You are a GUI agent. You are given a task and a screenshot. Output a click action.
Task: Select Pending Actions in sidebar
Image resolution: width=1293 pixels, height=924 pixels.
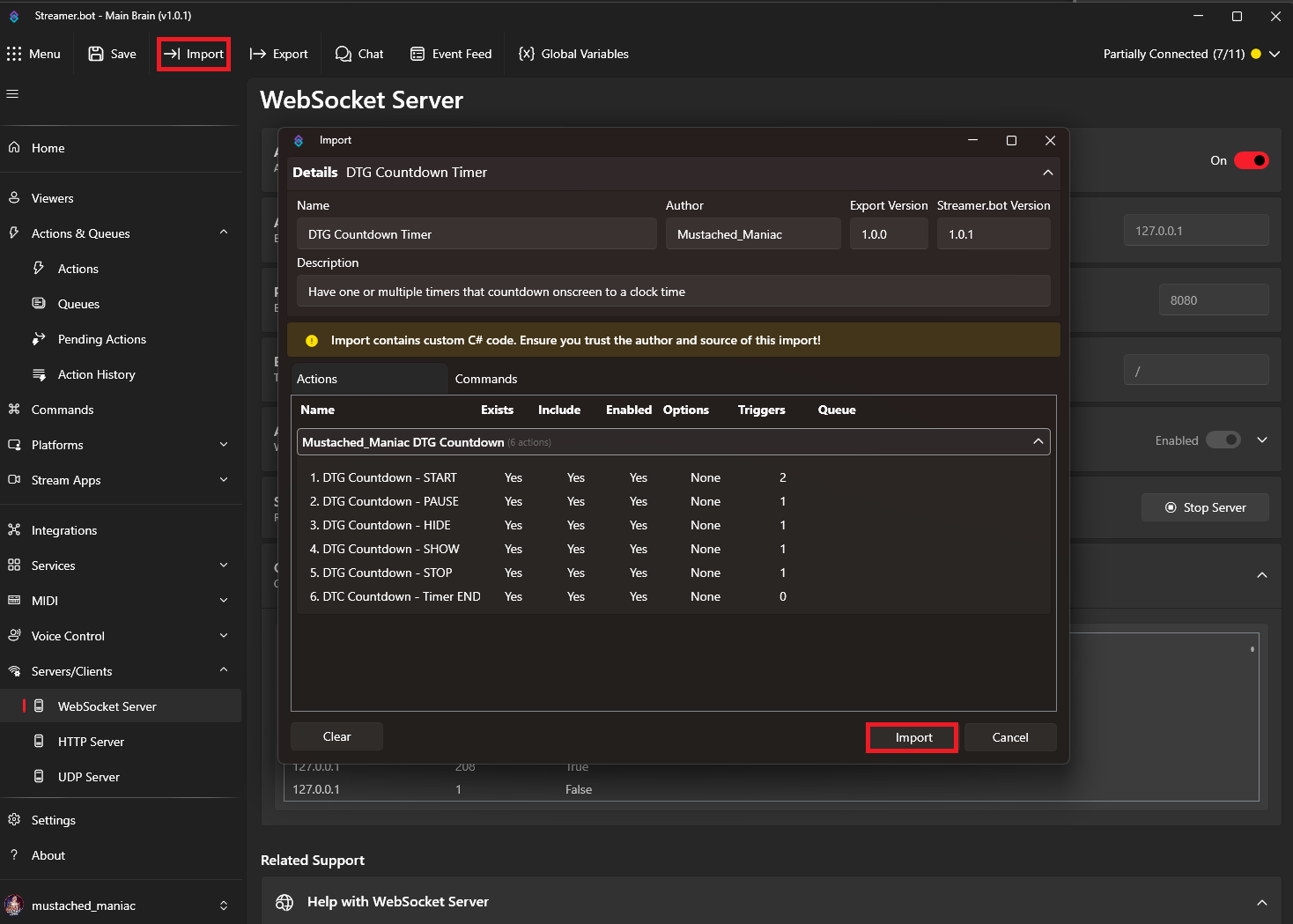pos(101,339)
